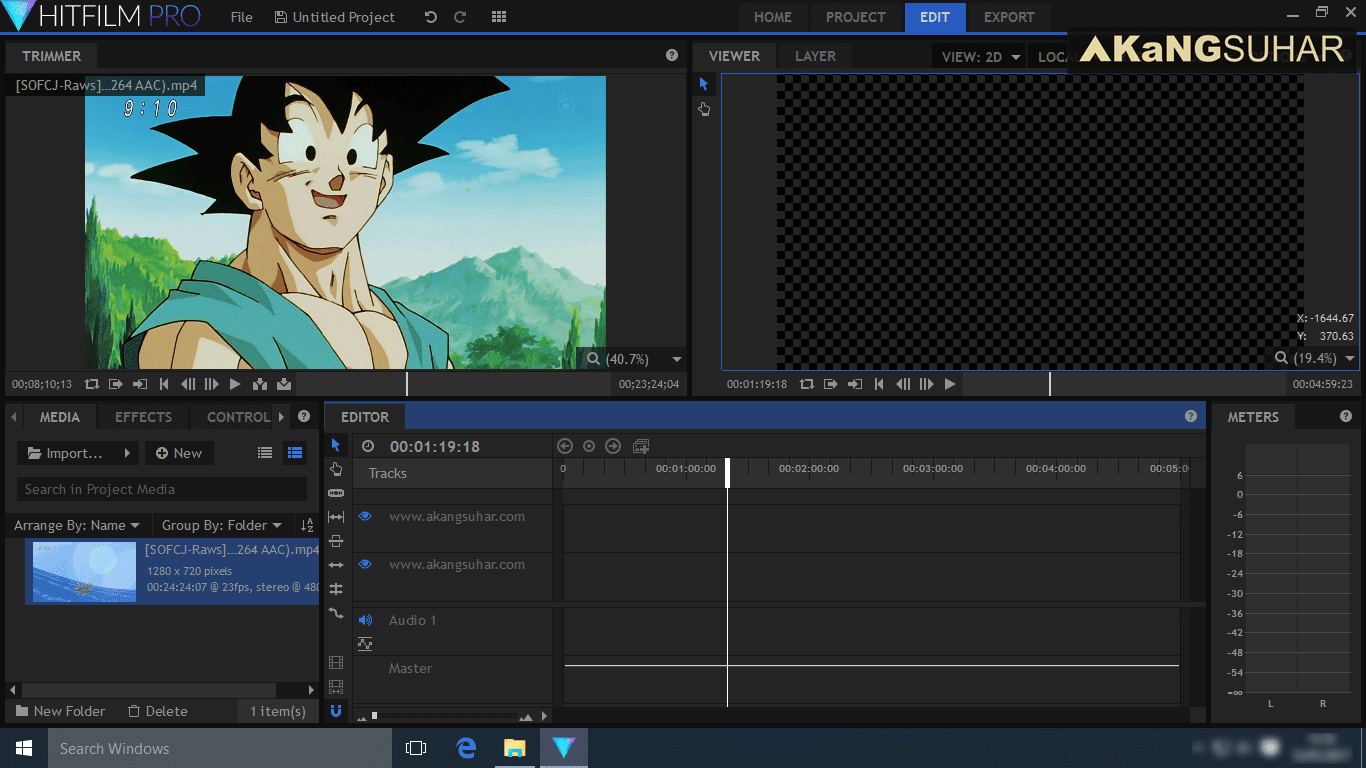Click the Make Composite Shot icon
The image size is (1366, 768).
[641, 446]
